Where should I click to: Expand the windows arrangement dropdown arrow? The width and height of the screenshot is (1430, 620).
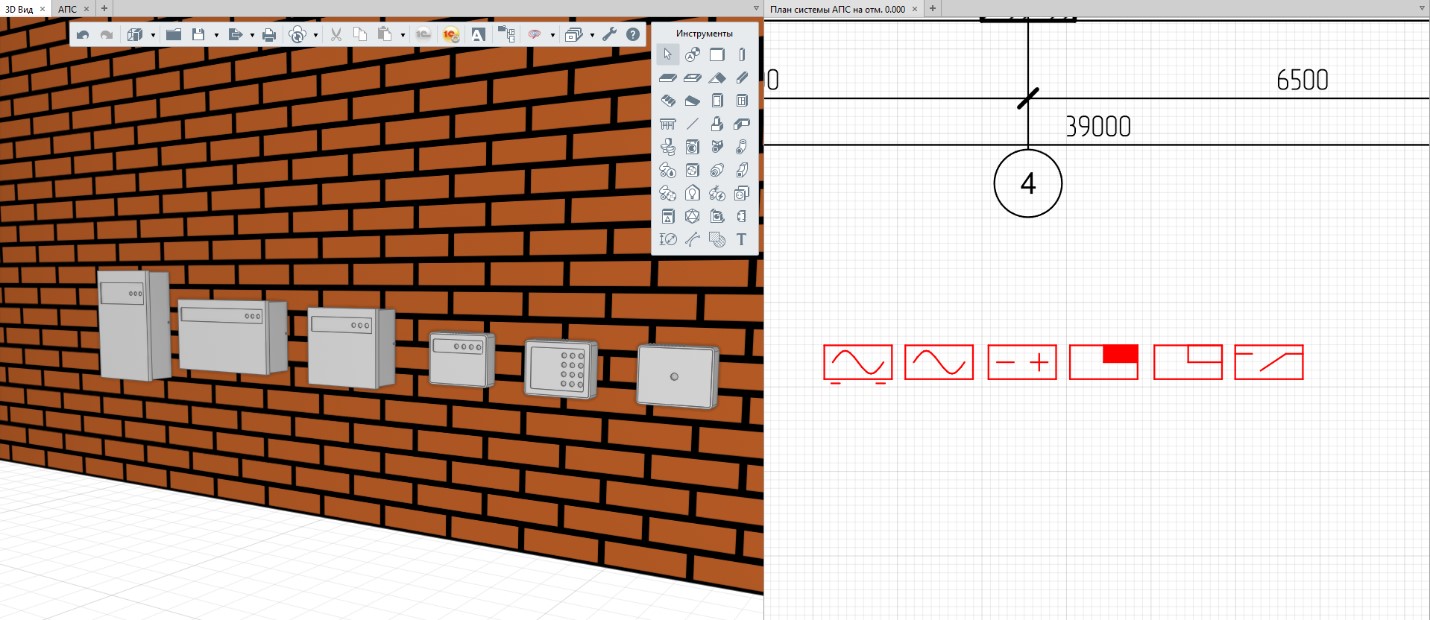click(591, 35)
